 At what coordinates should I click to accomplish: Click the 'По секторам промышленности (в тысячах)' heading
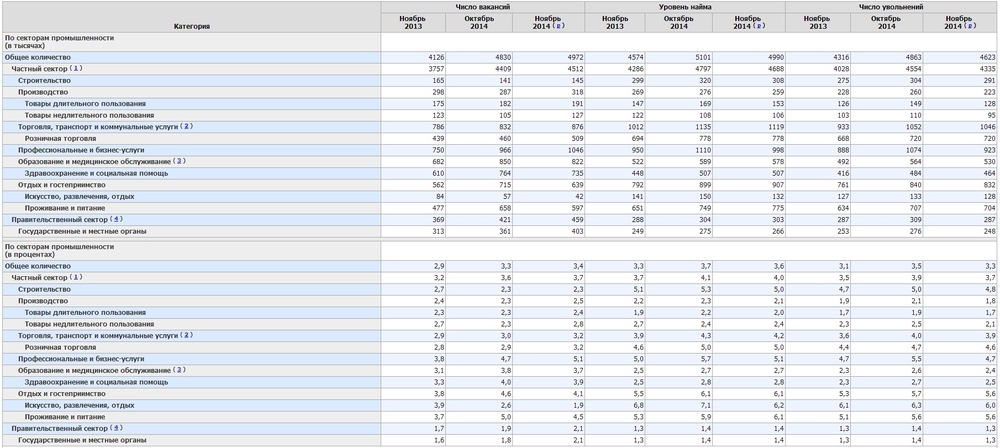(x=59, y=42)
